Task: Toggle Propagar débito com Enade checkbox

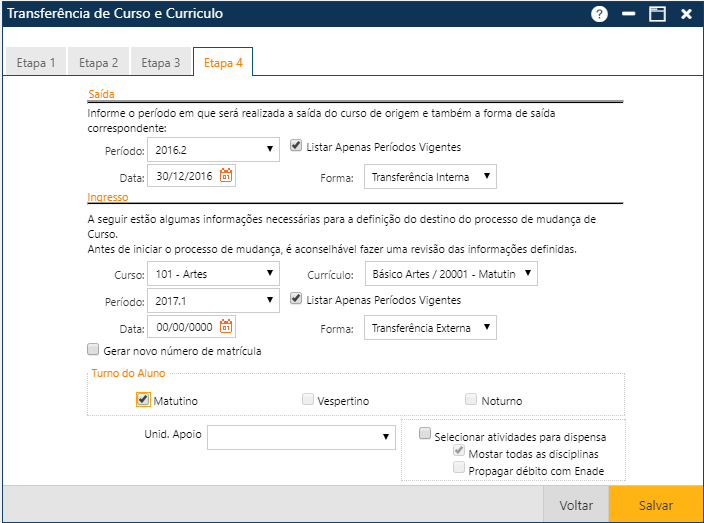Action: 458,467
